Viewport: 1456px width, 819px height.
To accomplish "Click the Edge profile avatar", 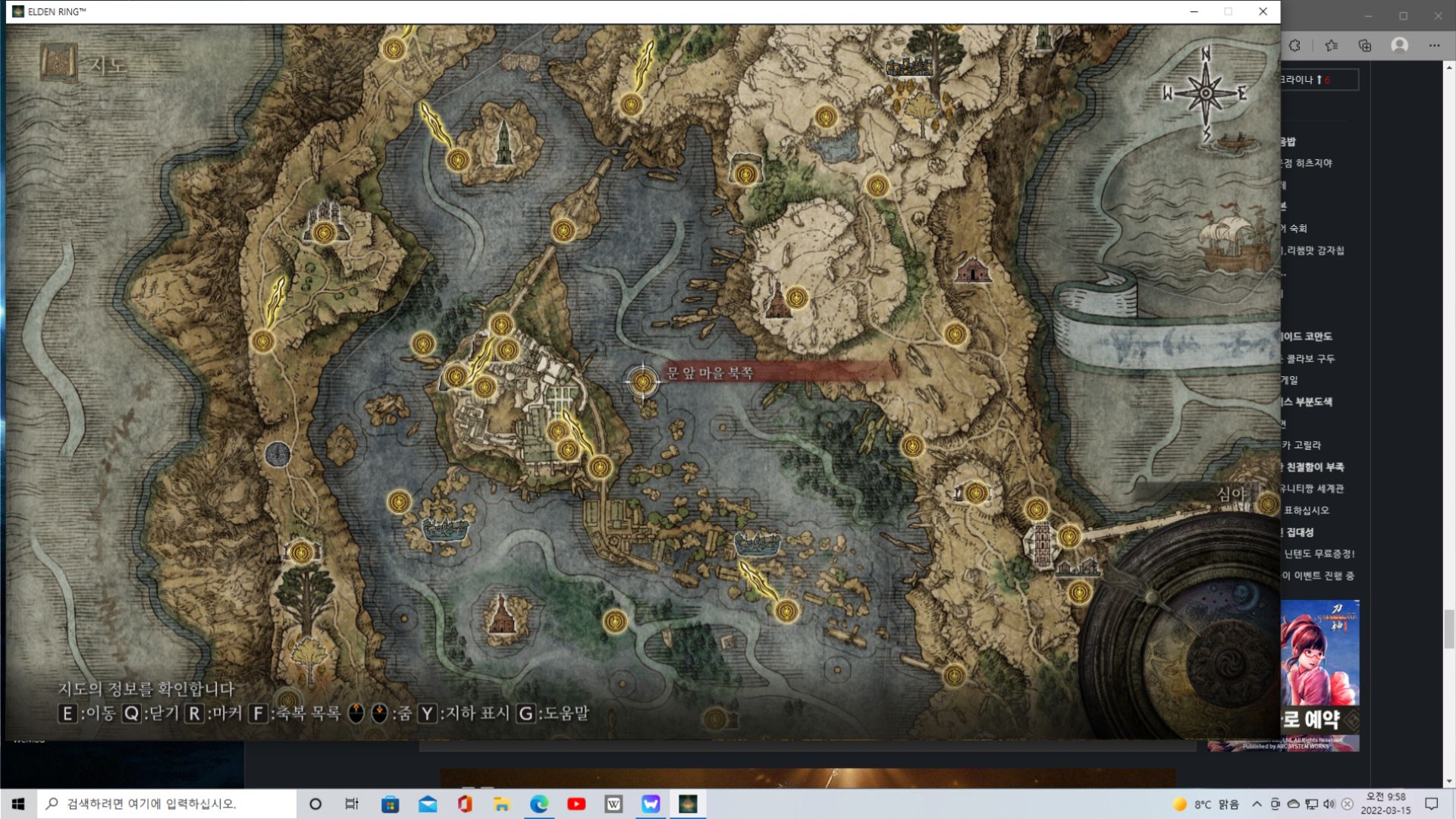I will 1400,45.
